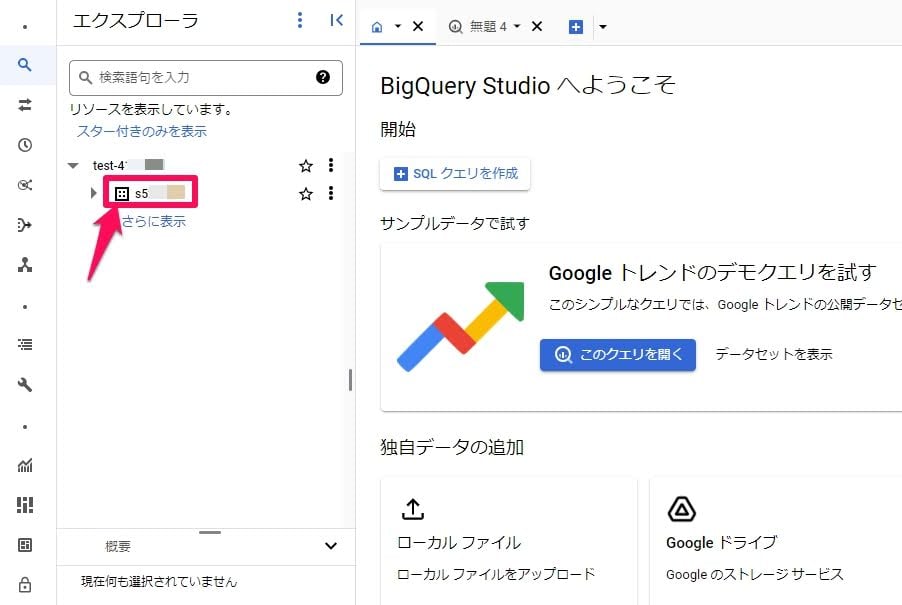Focus the explorer search field
The image size is (902, 605).
tap(206, 78)
